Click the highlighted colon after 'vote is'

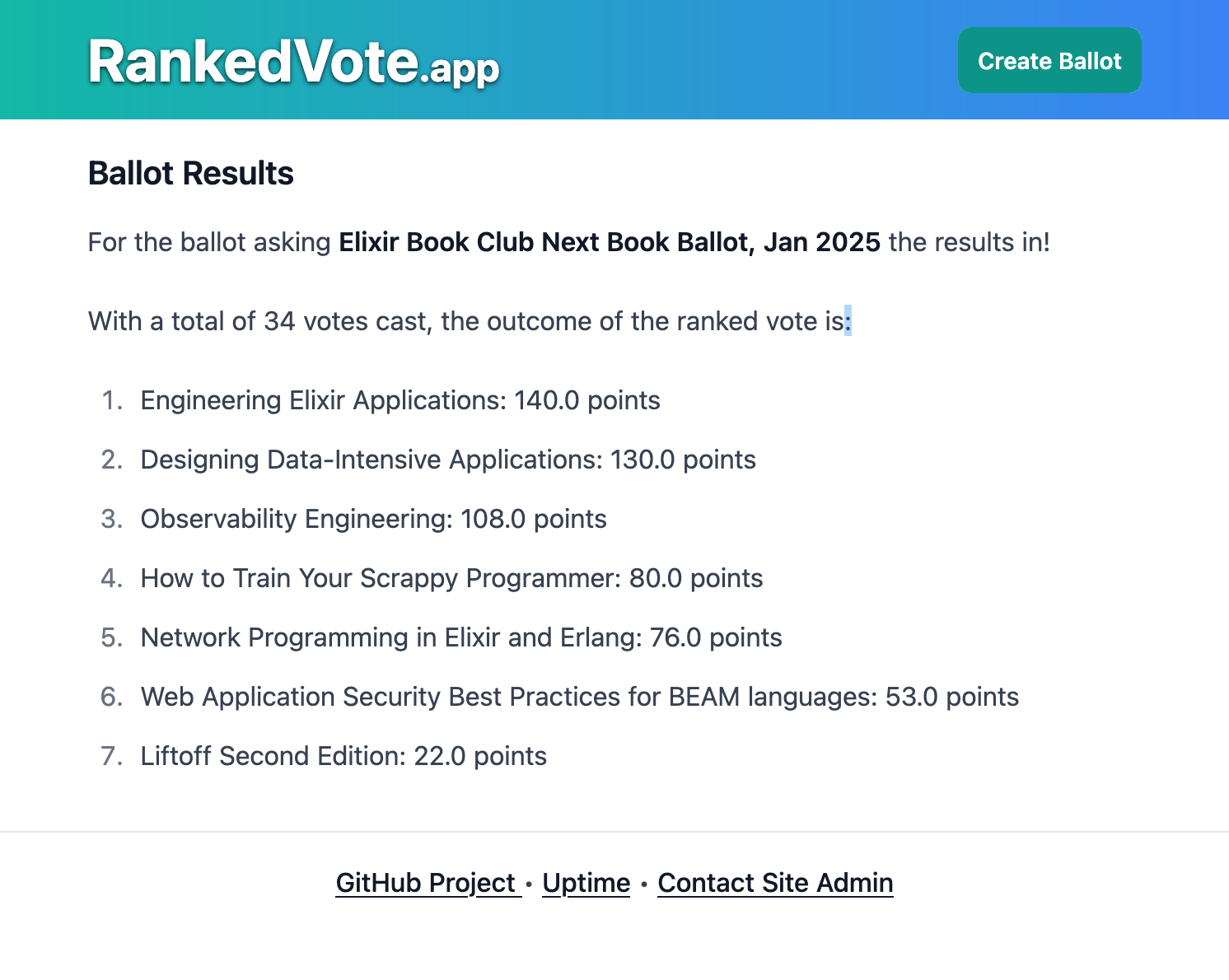[x=848, y=321]
